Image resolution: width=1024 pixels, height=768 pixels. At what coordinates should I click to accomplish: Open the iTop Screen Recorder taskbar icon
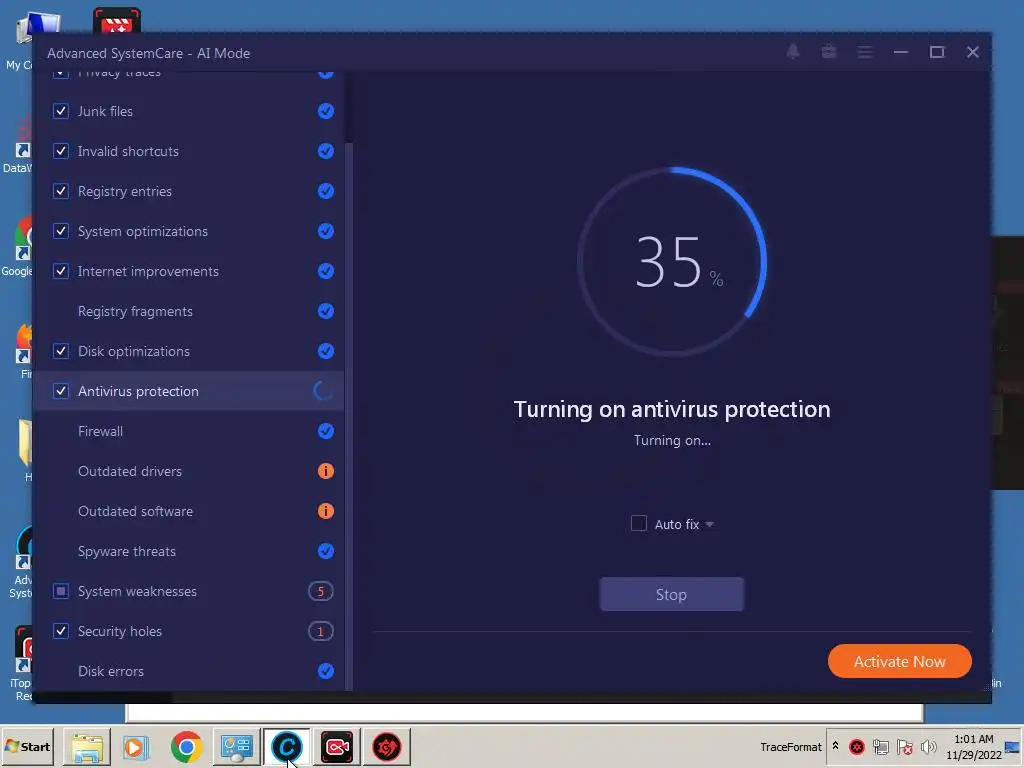[x=337, y=746]
